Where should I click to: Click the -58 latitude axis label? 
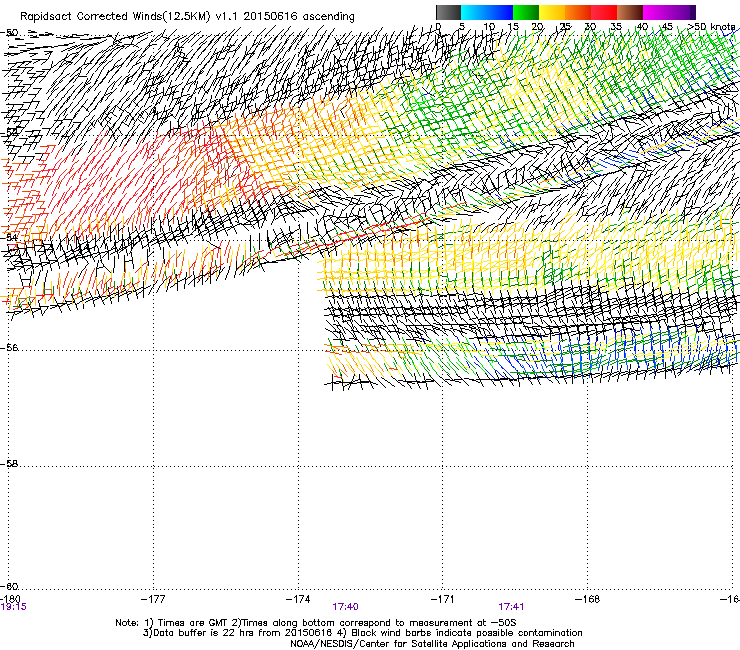tap(9, 464)
